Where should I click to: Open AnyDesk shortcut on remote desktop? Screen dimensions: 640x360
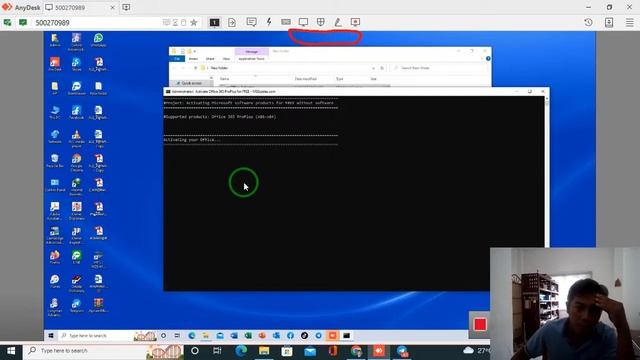point(55,64)
